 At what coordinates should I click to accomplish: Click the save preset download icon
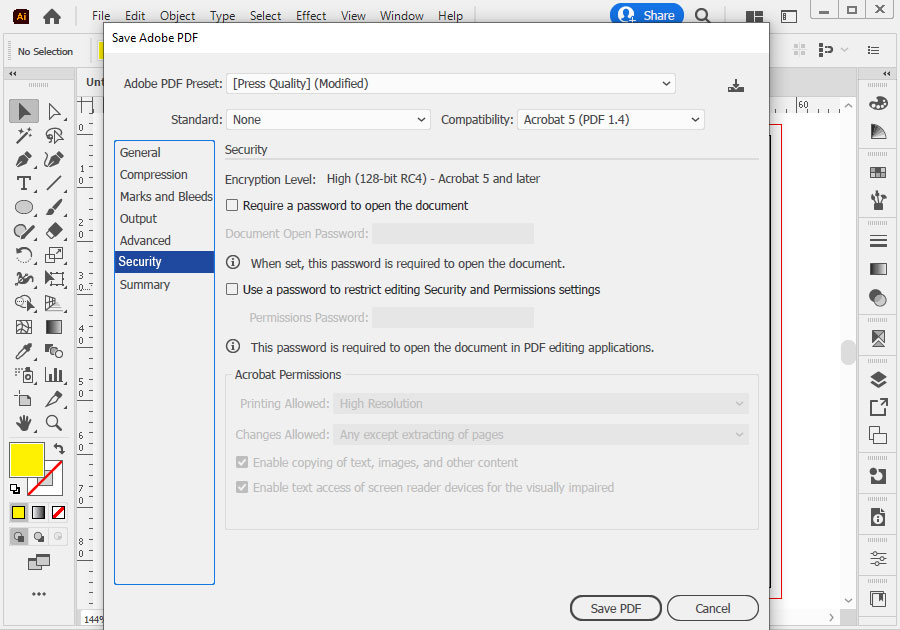click(x=736, y=86)
